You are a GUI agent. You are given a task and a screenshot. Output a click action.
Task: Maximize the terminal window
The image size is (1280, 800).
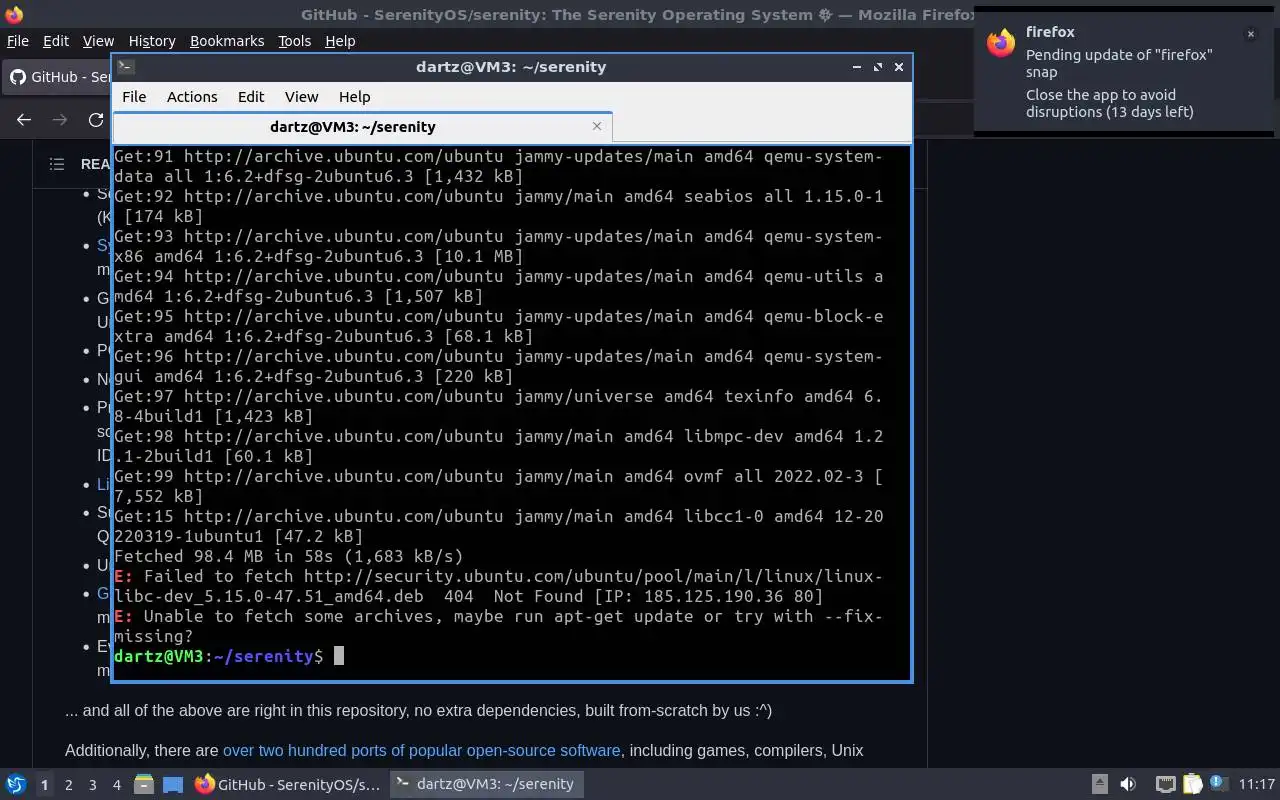click(x=878, y=67)
